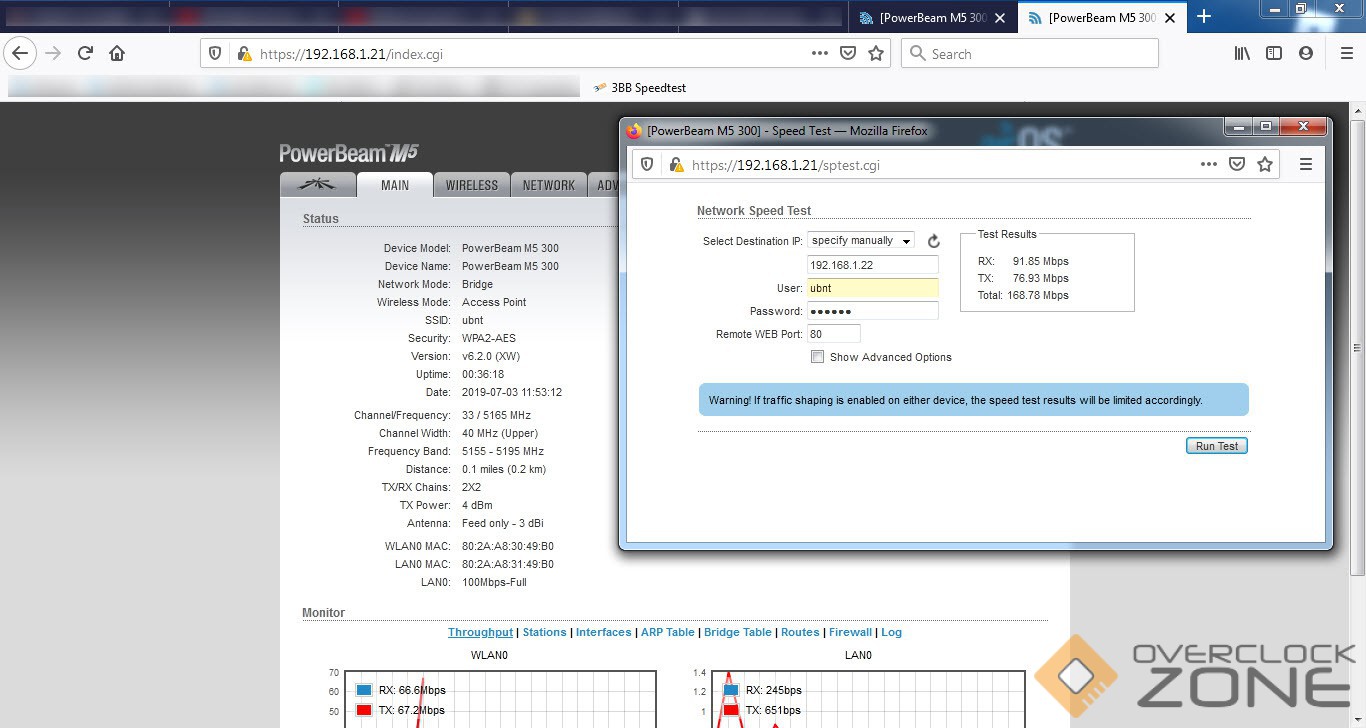Open the Library icon in Firefox toolbar
The width and height of the screenshot is (1366, 728).
(1242, 54)
